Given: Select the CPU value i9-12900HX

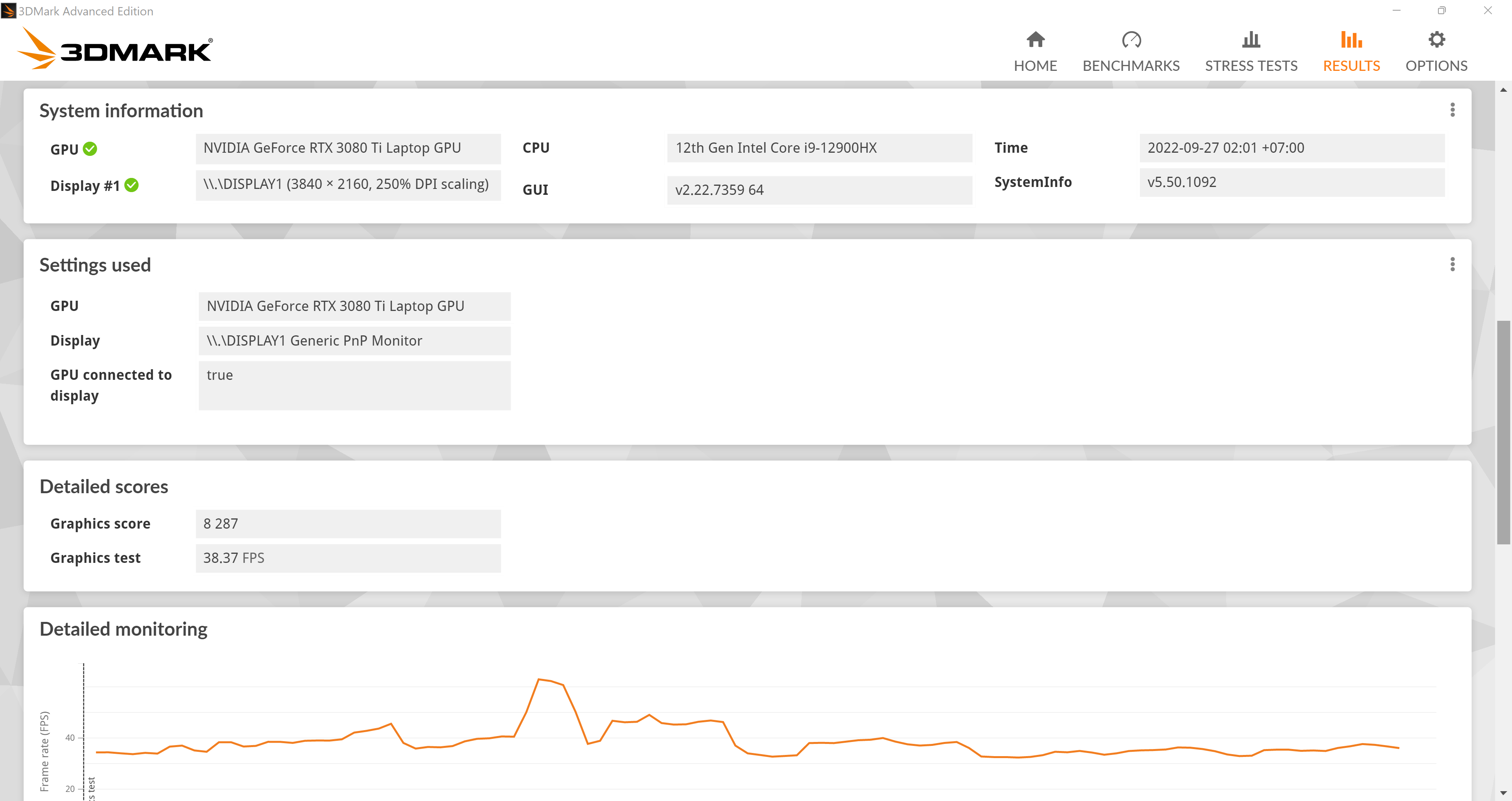Looking at the screenshot, I should tap(819, 148).
